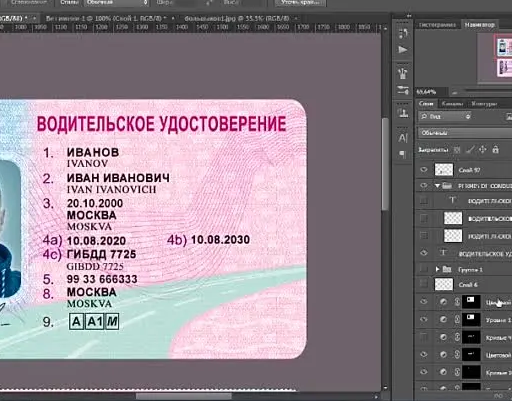Open the Actions panel play icon
Image resolution: width=512 pixels, height=401 pixels.
pos(403,50)
